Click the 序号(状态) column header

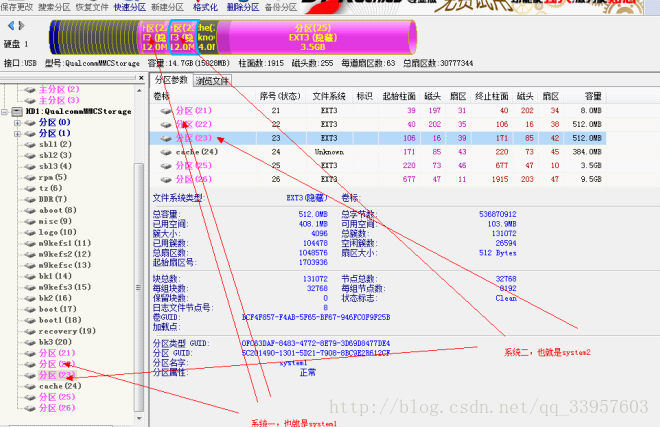(280, 96)
